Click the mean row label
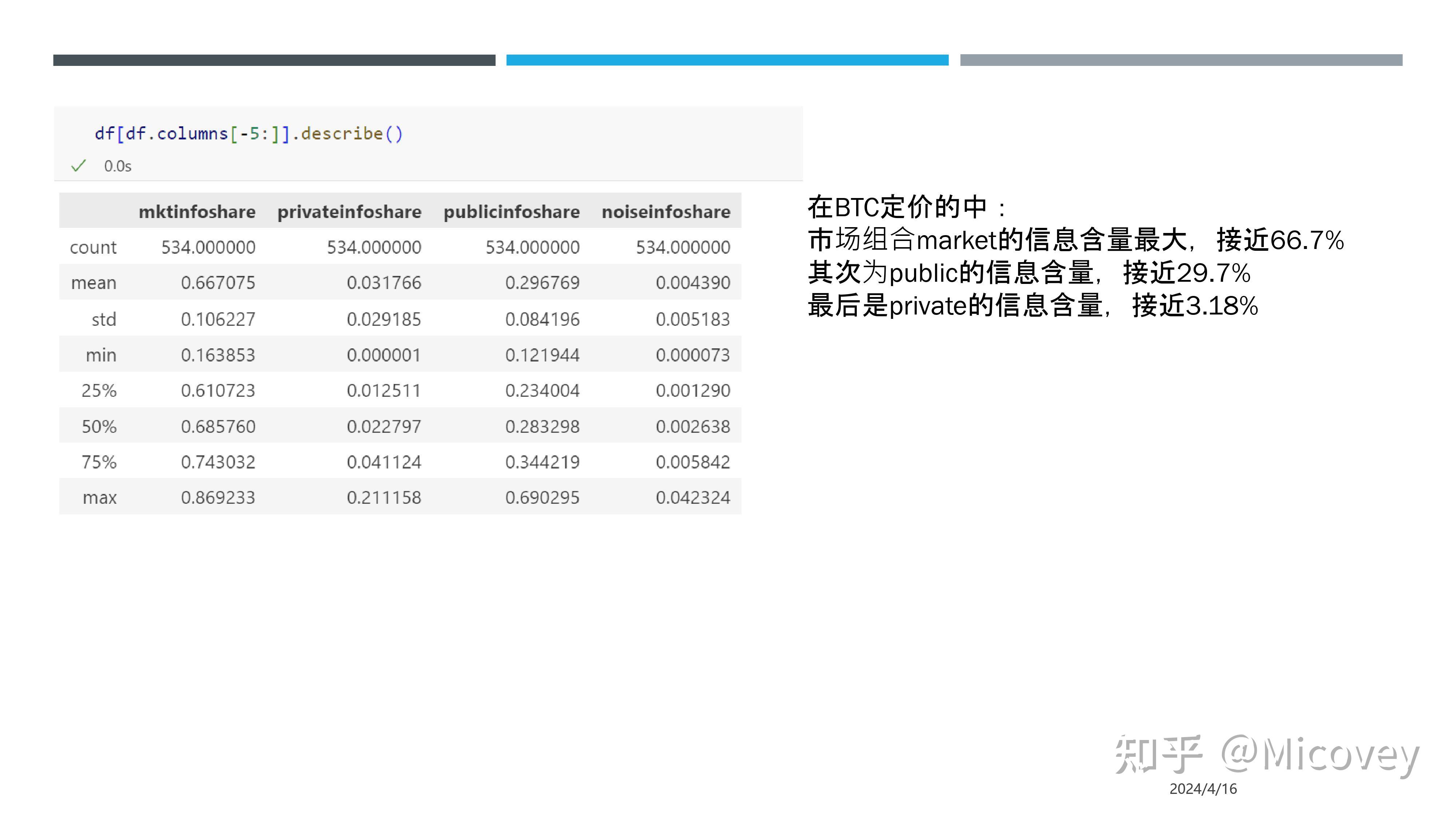Image resolution: width=1456 pixels, height=819 pixels. click(x=94, y=282)
